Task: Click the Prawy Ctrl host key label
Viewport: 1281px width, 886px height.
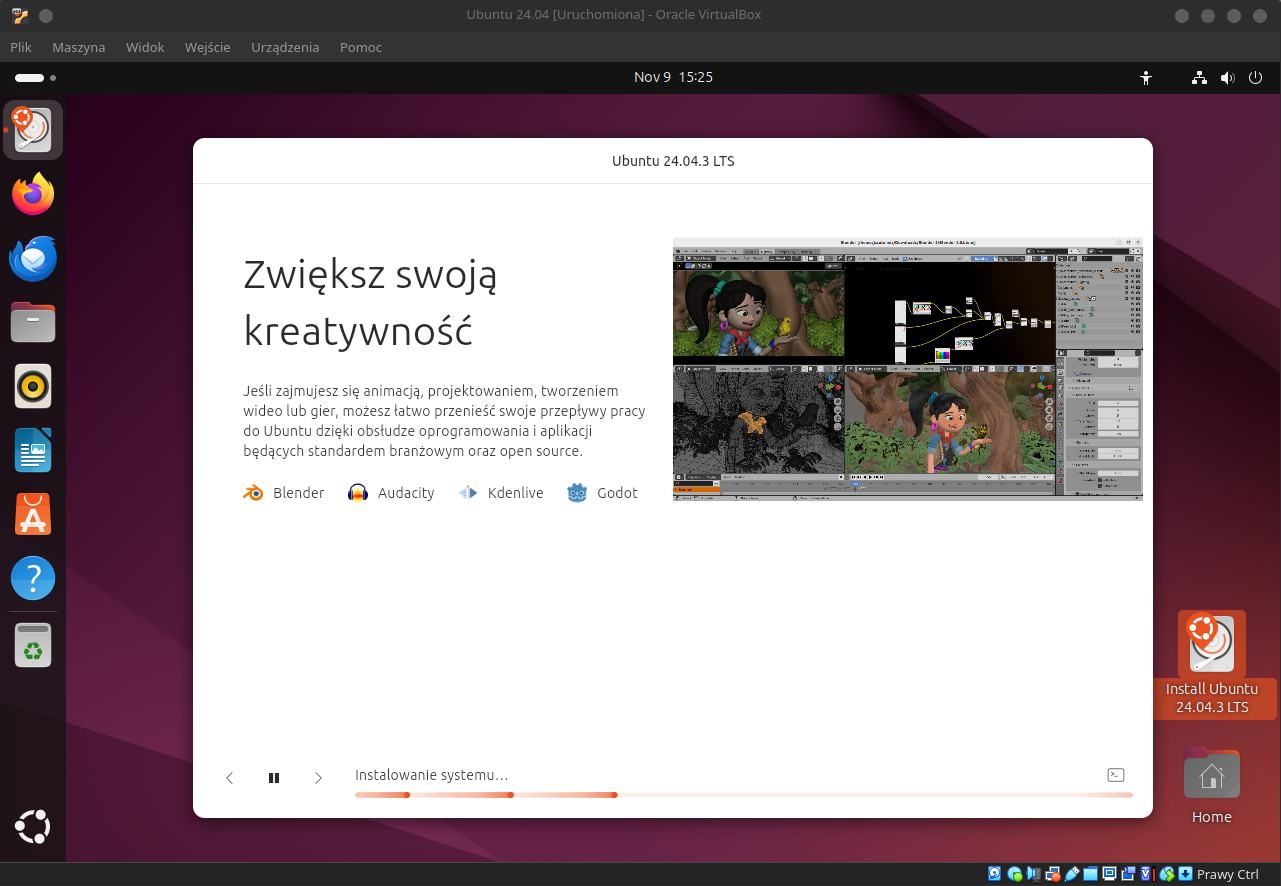Action: coord(1228,874)
